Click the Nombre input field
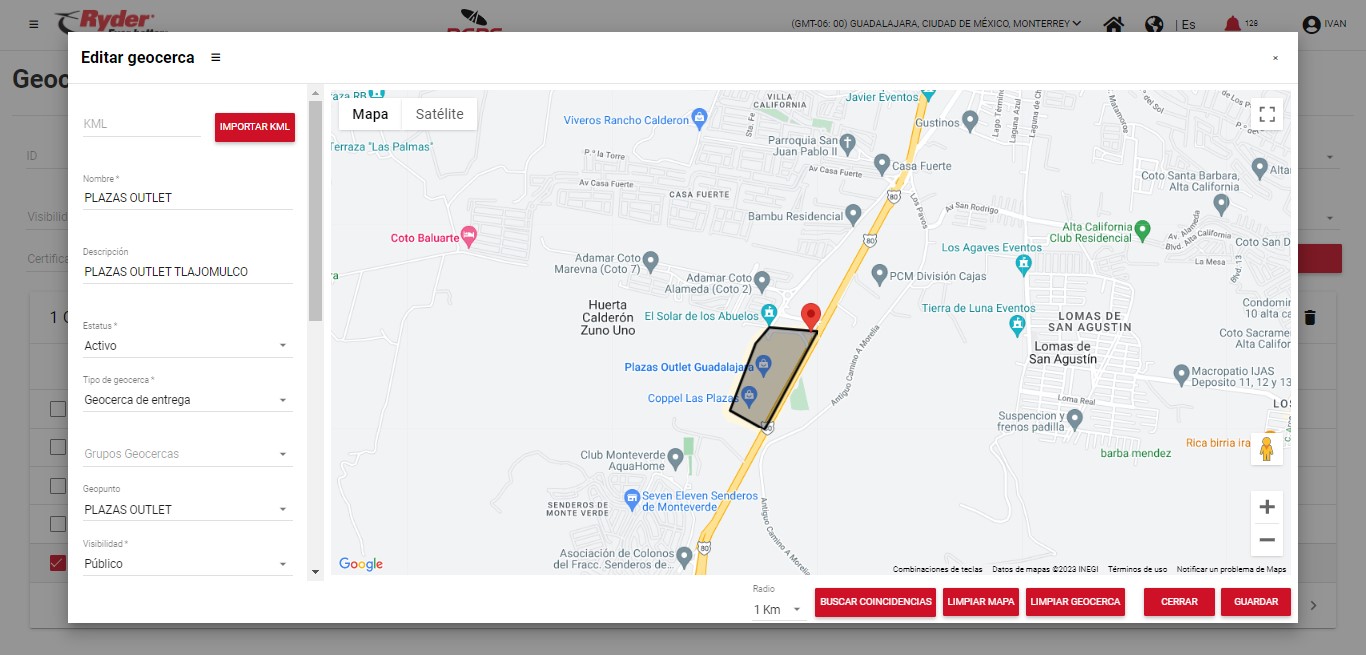Image resolution: width=1366 pixels, height=655 pixels. (x=187, y=198)
